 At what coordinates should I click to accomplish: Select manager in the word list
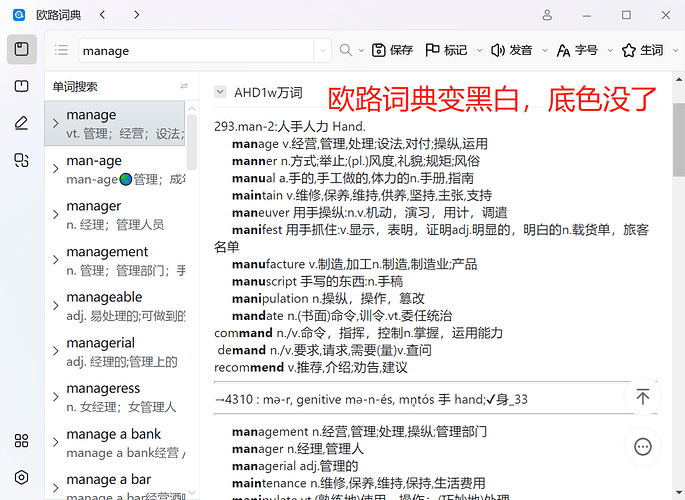click(x=115, y=214)
